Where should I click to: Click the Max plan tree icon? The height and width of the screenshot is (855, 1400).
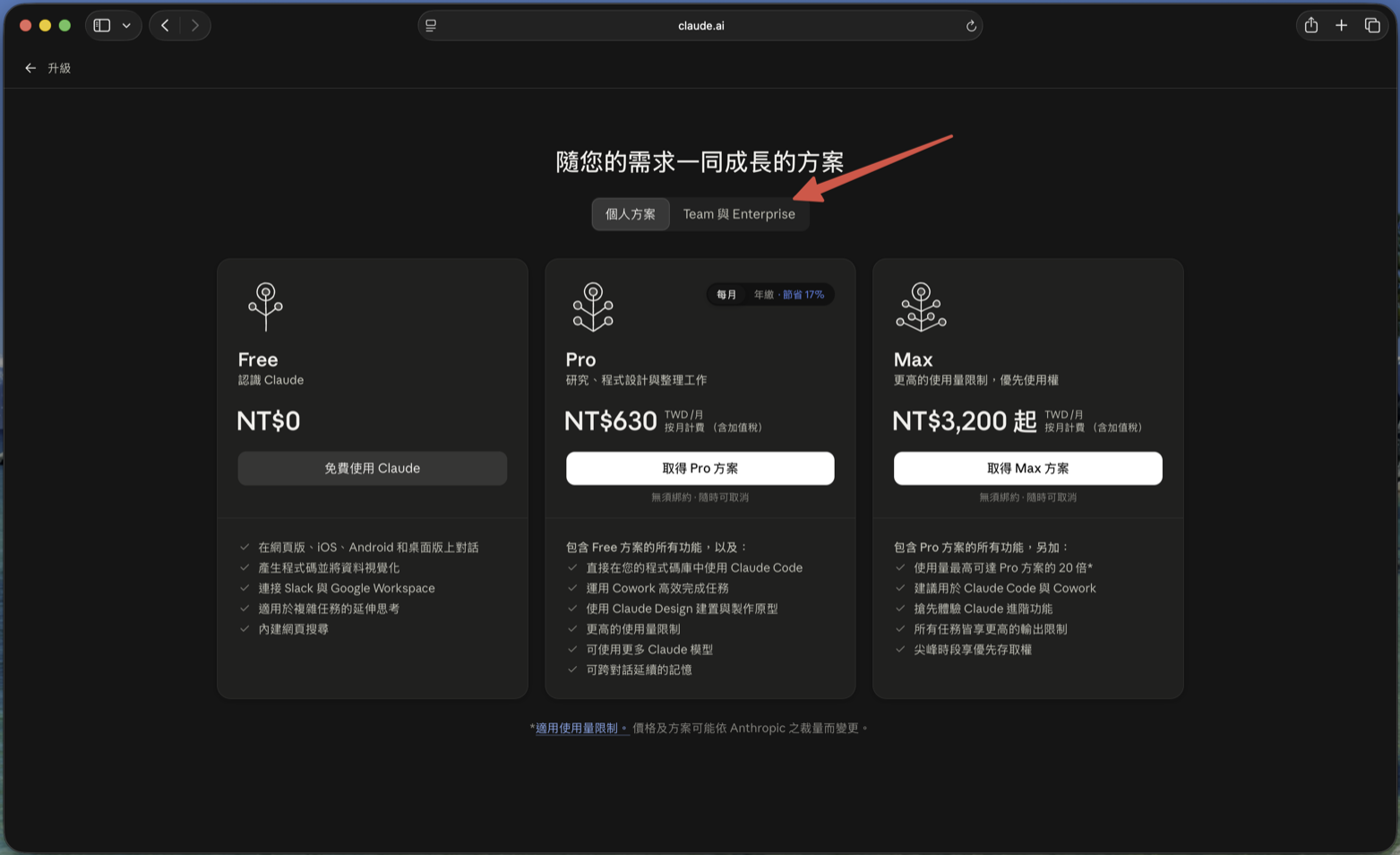click(x=921, y=307)
